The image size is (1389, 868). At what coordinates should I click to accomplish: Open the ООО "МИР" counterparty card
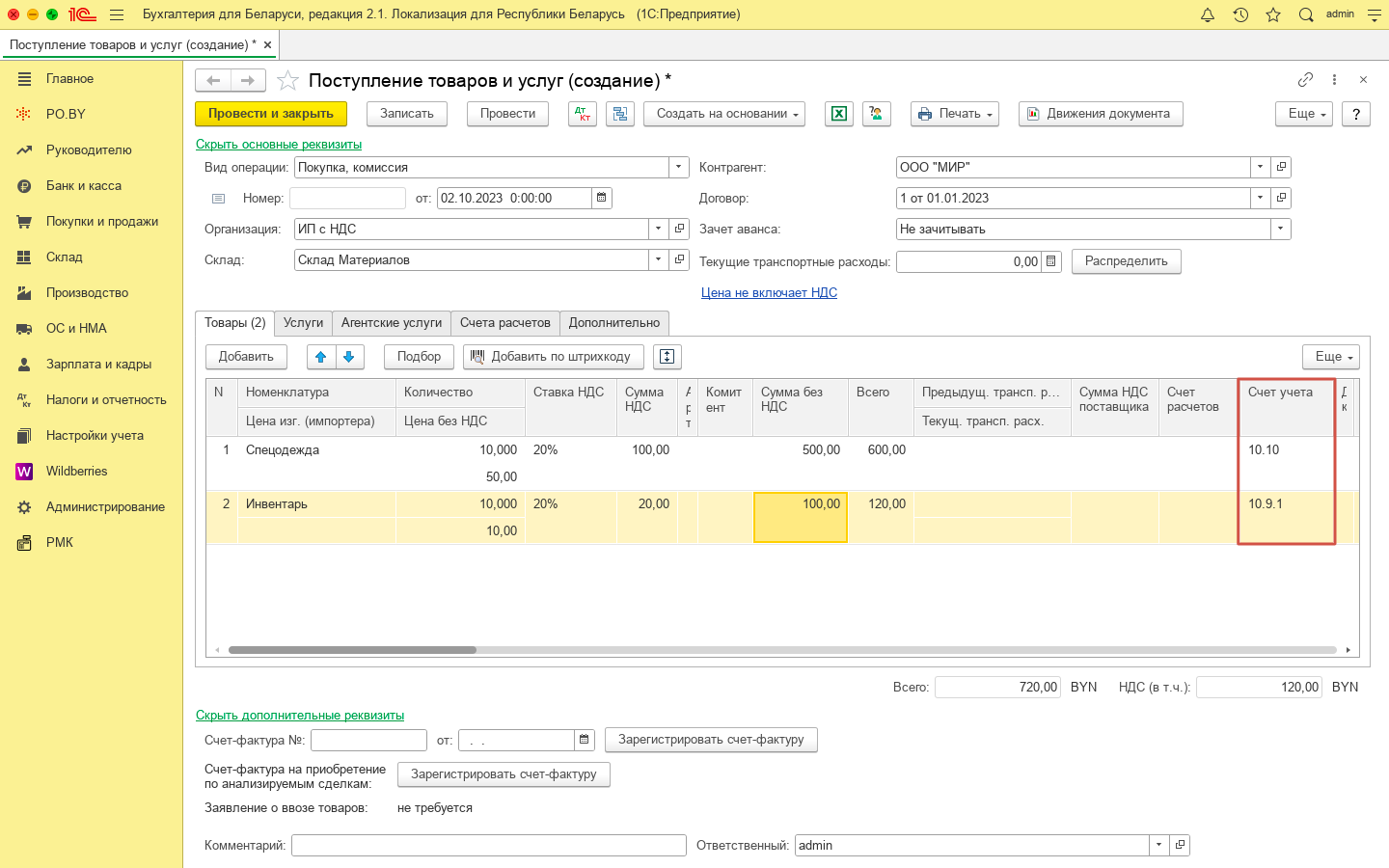pos(1281,167)
